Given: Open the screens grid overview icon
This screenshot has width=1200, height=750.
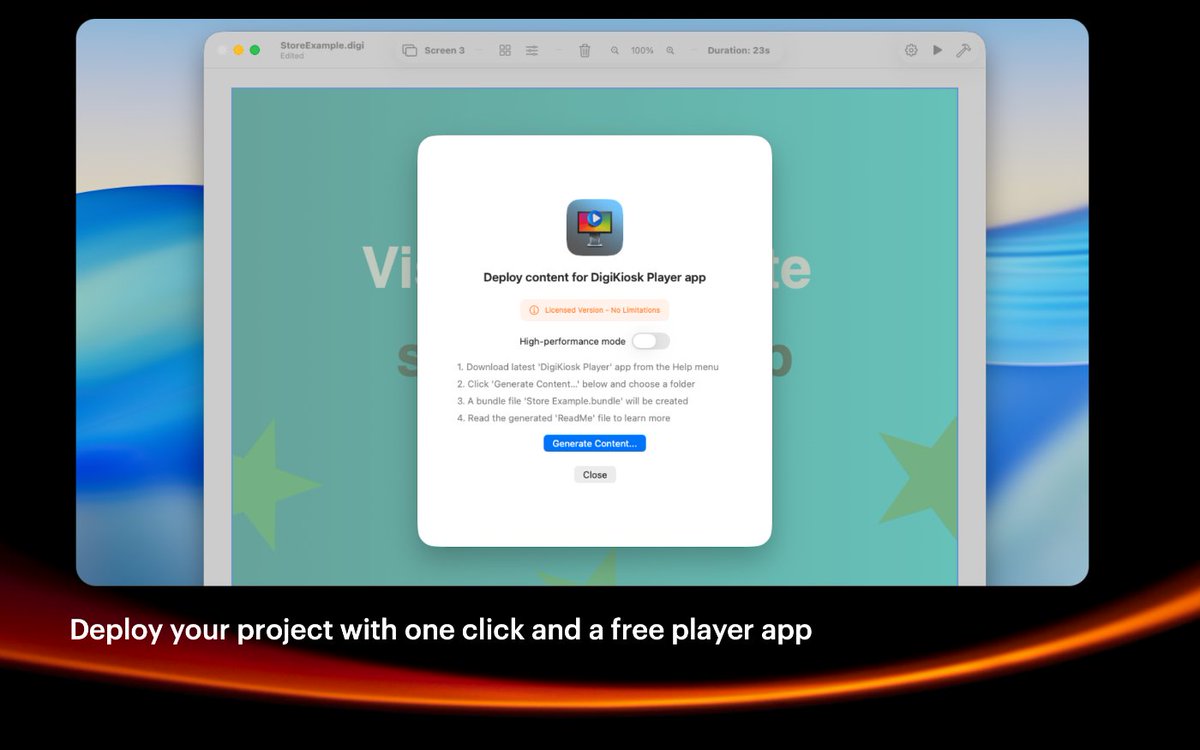Looking at the screenshot, I should (x=505, y=49).
